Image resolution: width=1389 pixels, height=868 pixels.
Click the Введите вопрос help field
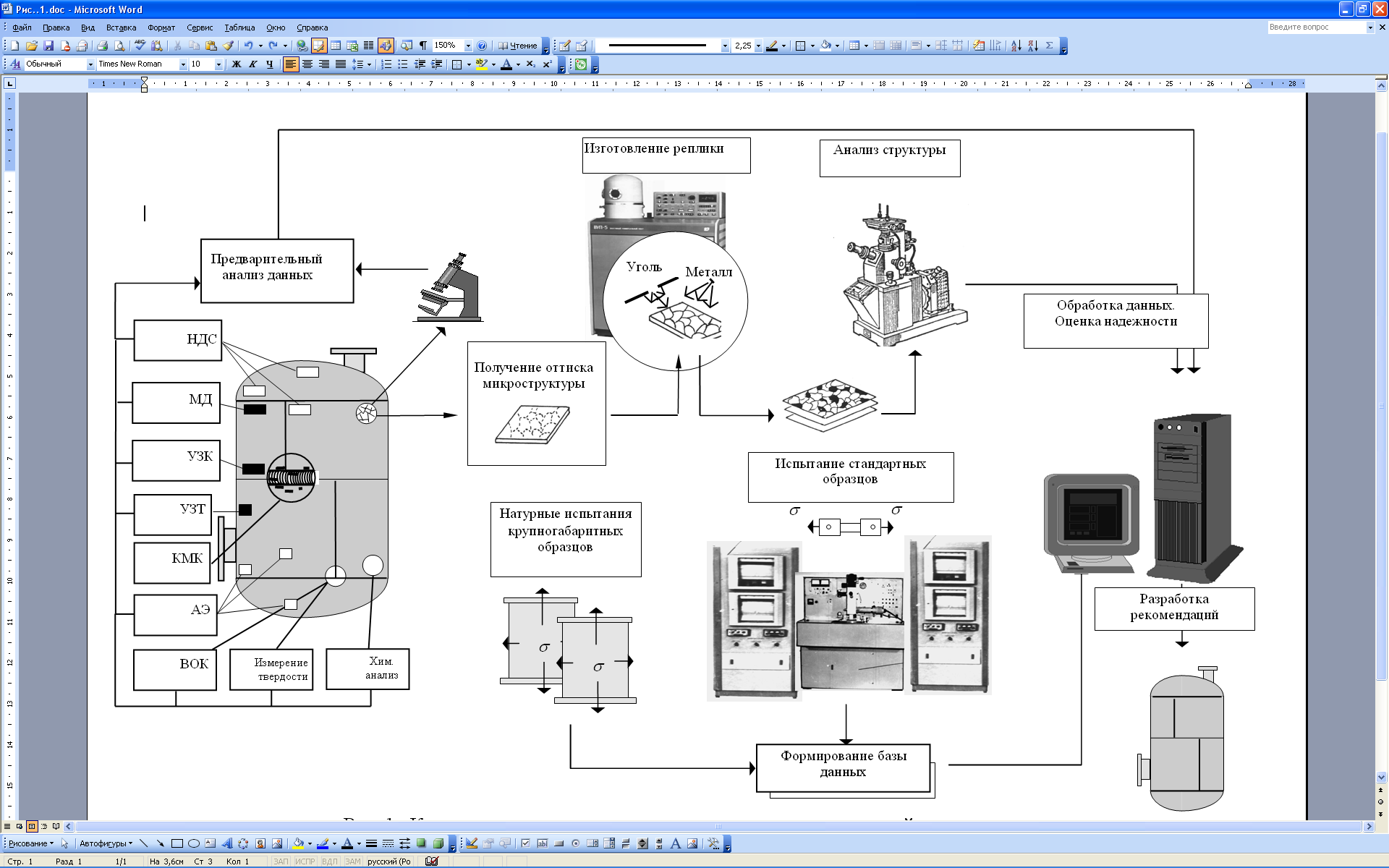[x=1316, y=27]
